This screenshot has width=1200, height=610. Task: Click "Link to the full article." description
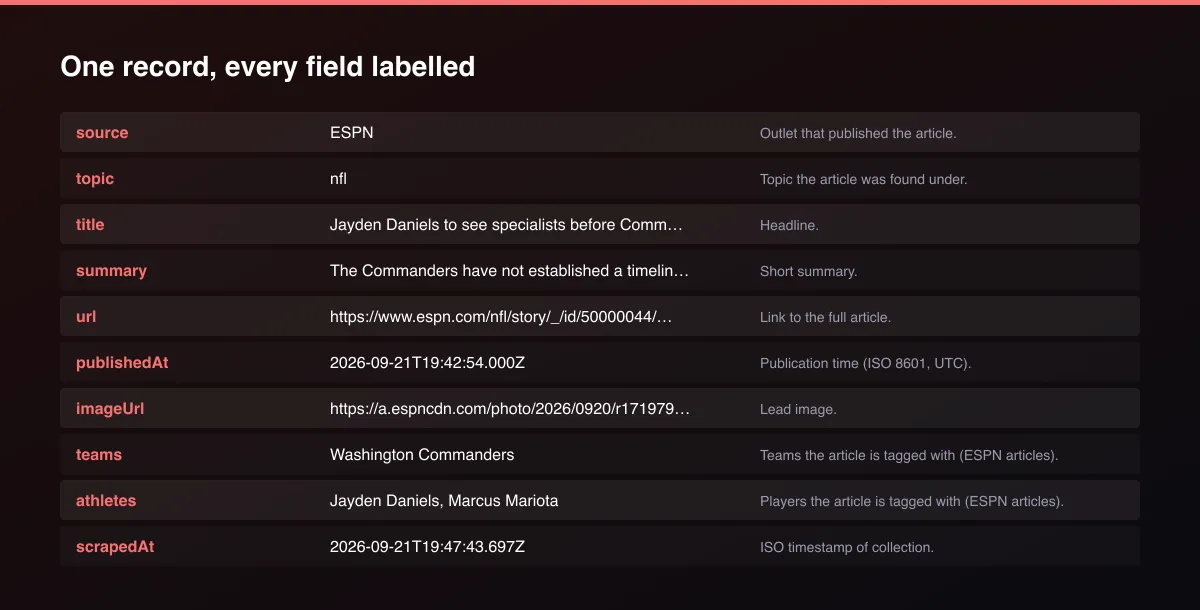click(825, 317)
